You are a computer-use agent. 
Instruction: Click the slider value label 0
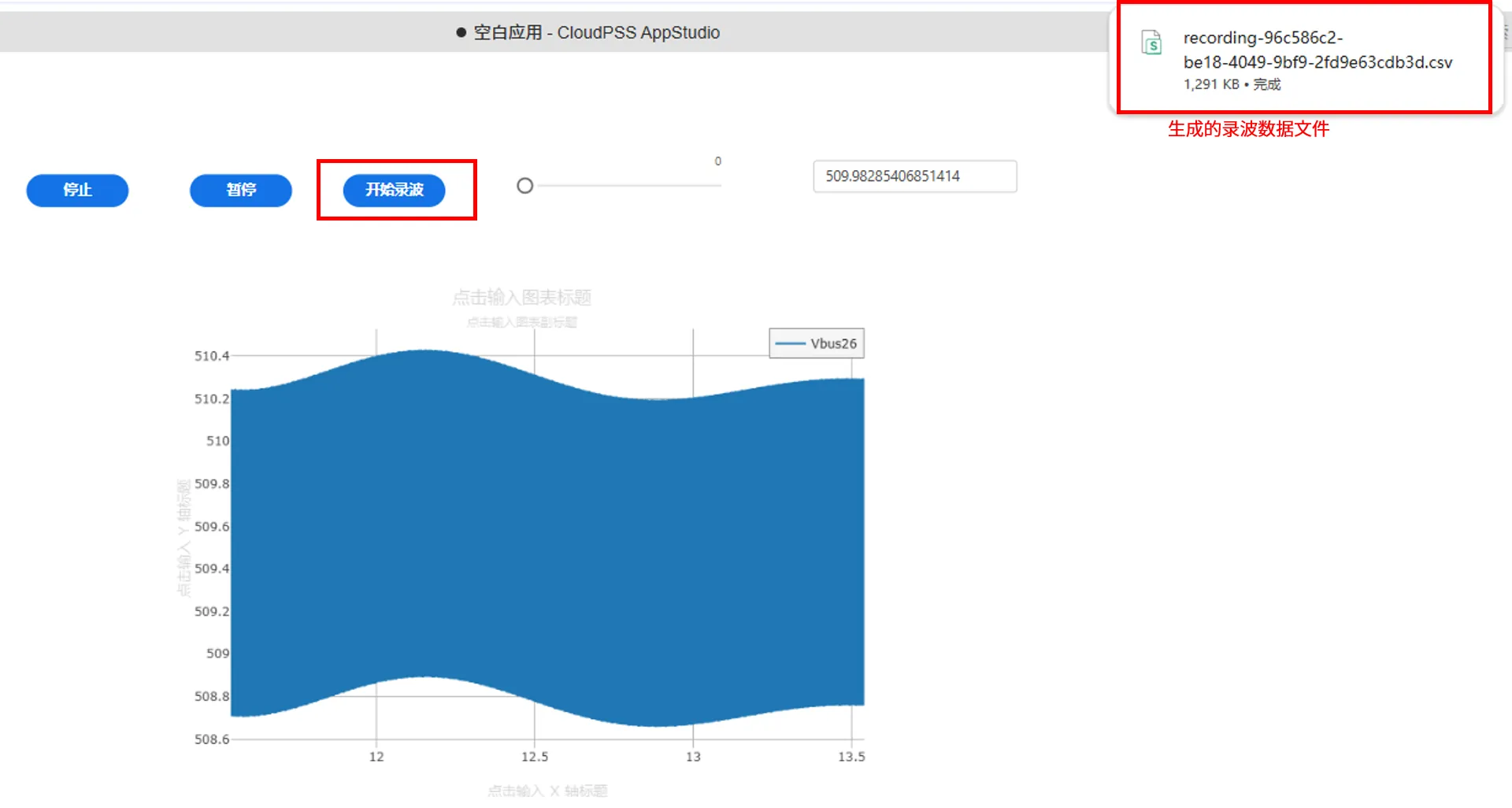coord(717,161)
